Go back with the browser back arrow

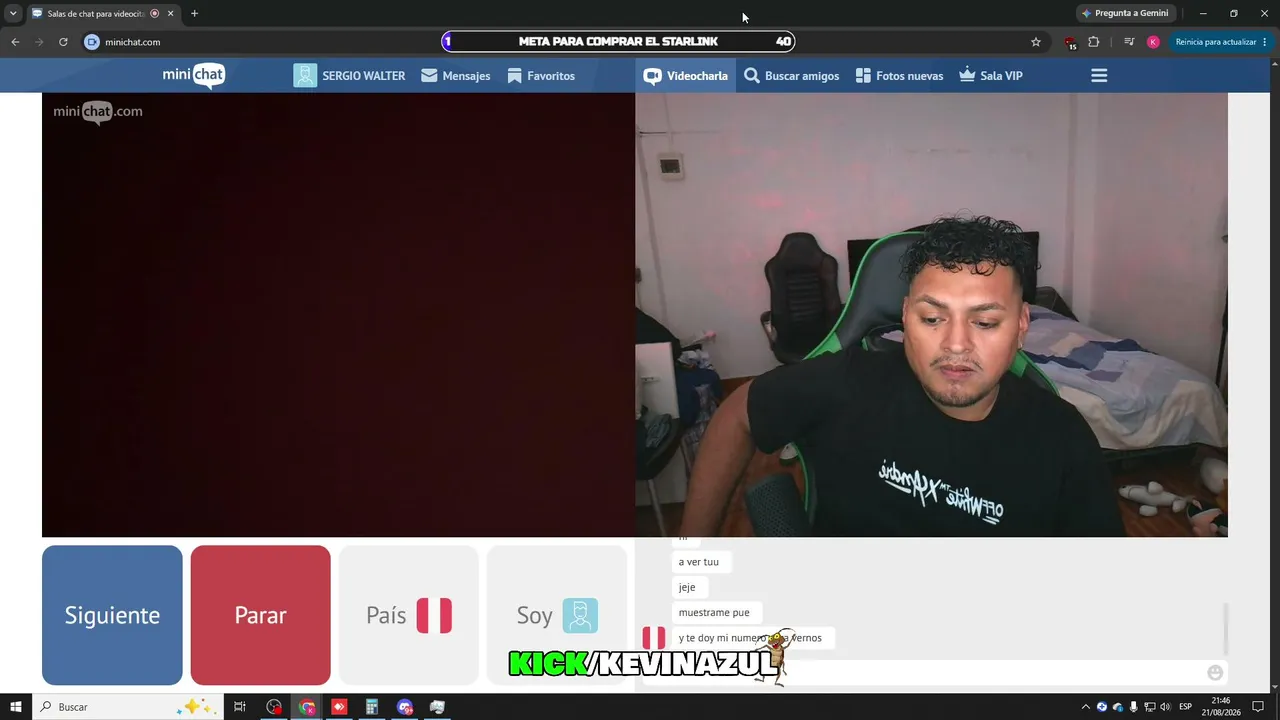tap(15, 42)
